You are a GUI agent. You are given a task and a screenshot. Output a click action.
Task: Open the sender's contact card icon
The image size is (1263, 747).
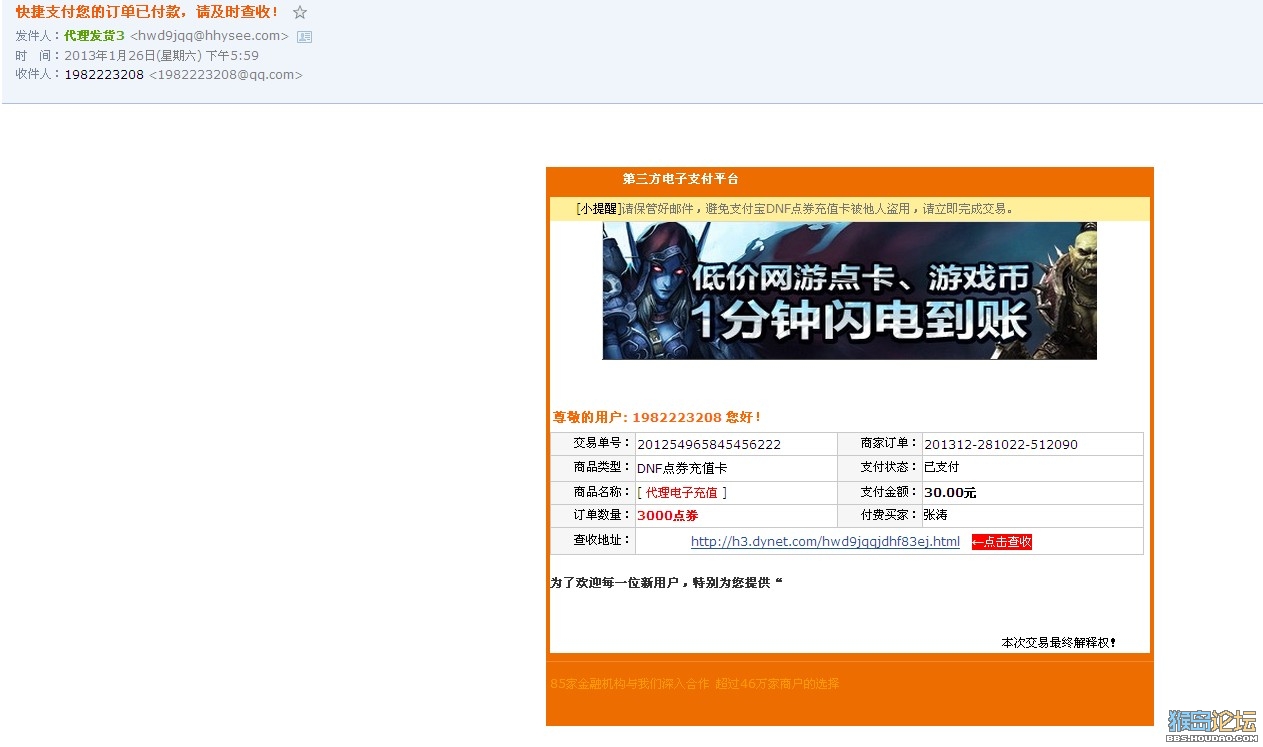(305, 36)
